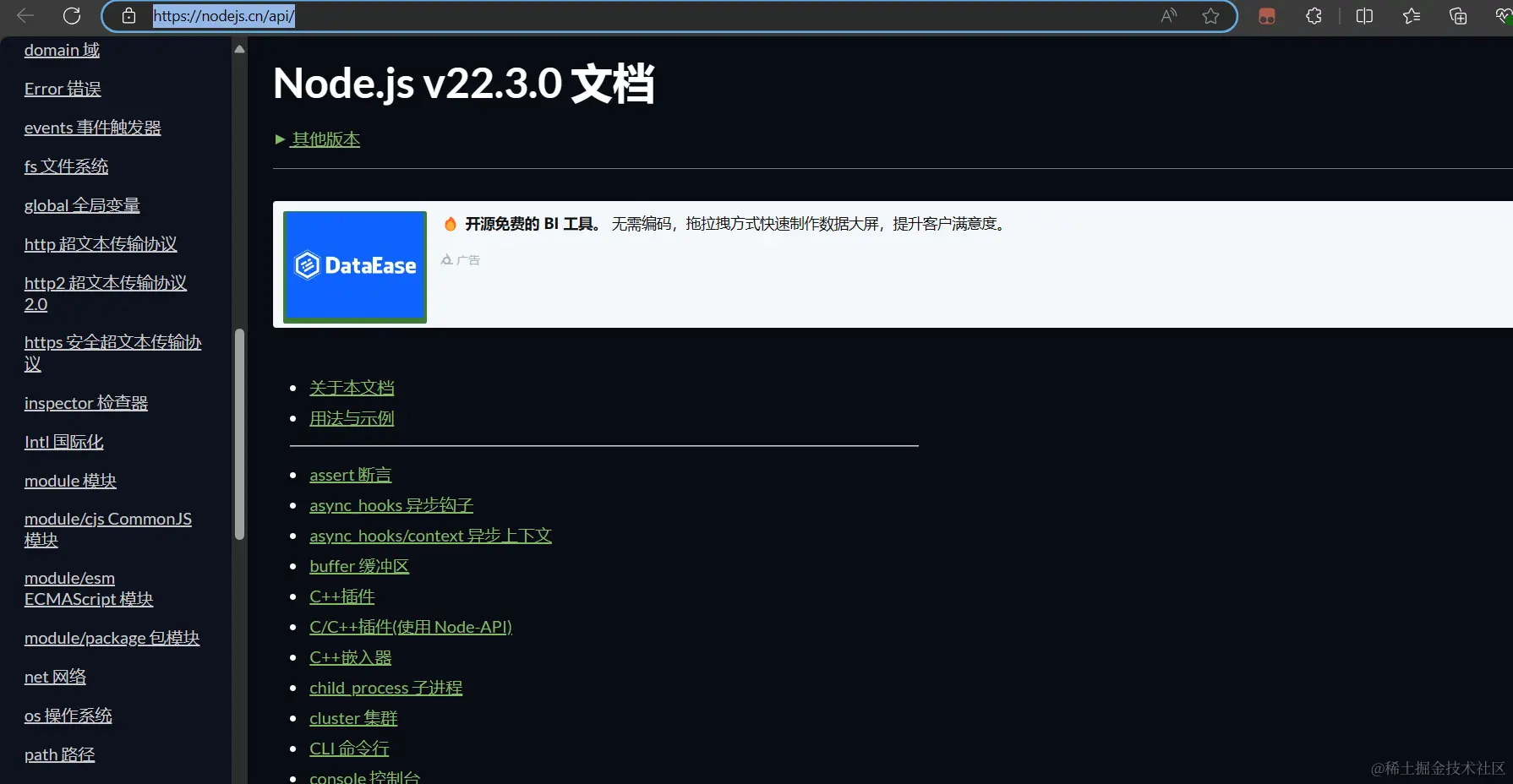The image size is (1513, 784).
Task: Select net 网络 in sidebar
Action: click(55, 677)
